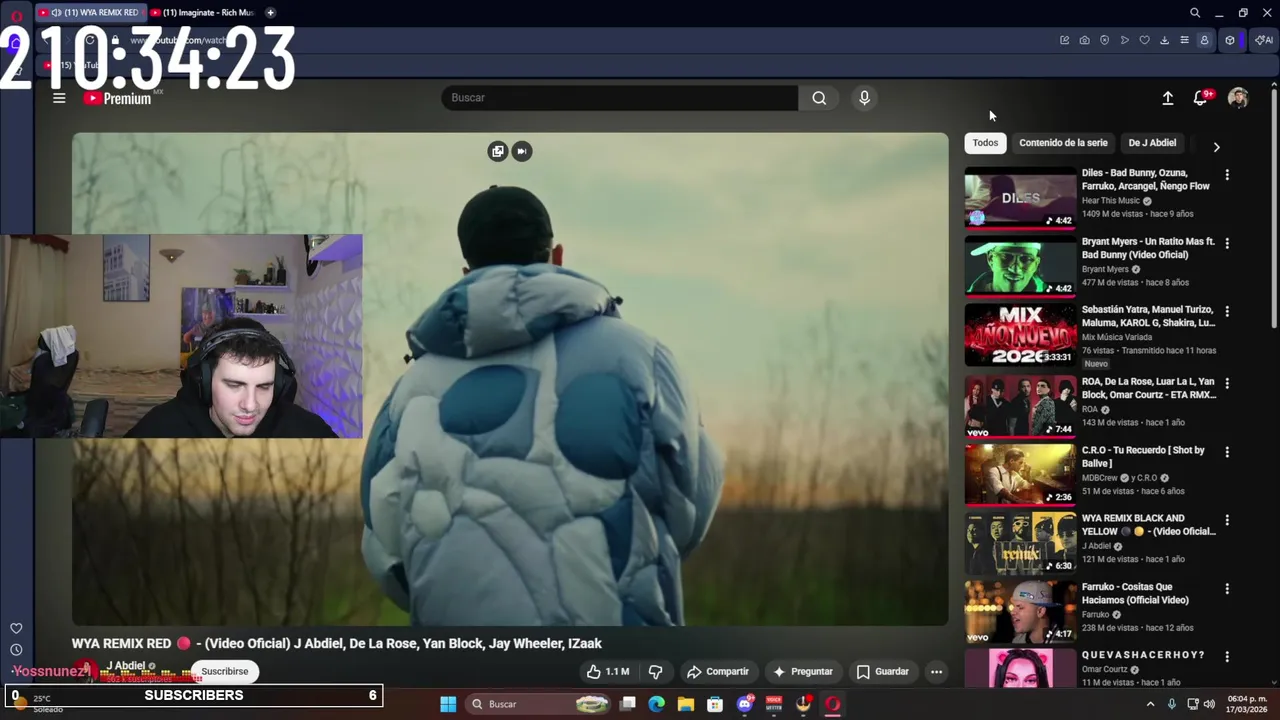
Task: Open Opera sidebar heart bookmarks icon
Action: click(16, 628)
